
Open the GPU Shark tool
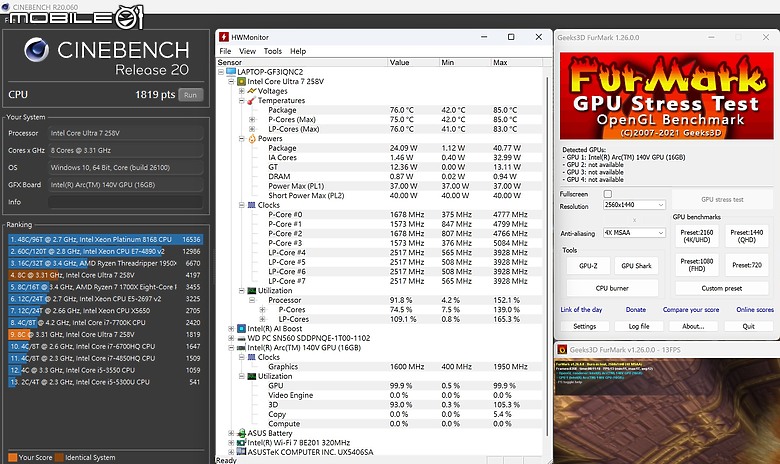click(x=636, y=266)
